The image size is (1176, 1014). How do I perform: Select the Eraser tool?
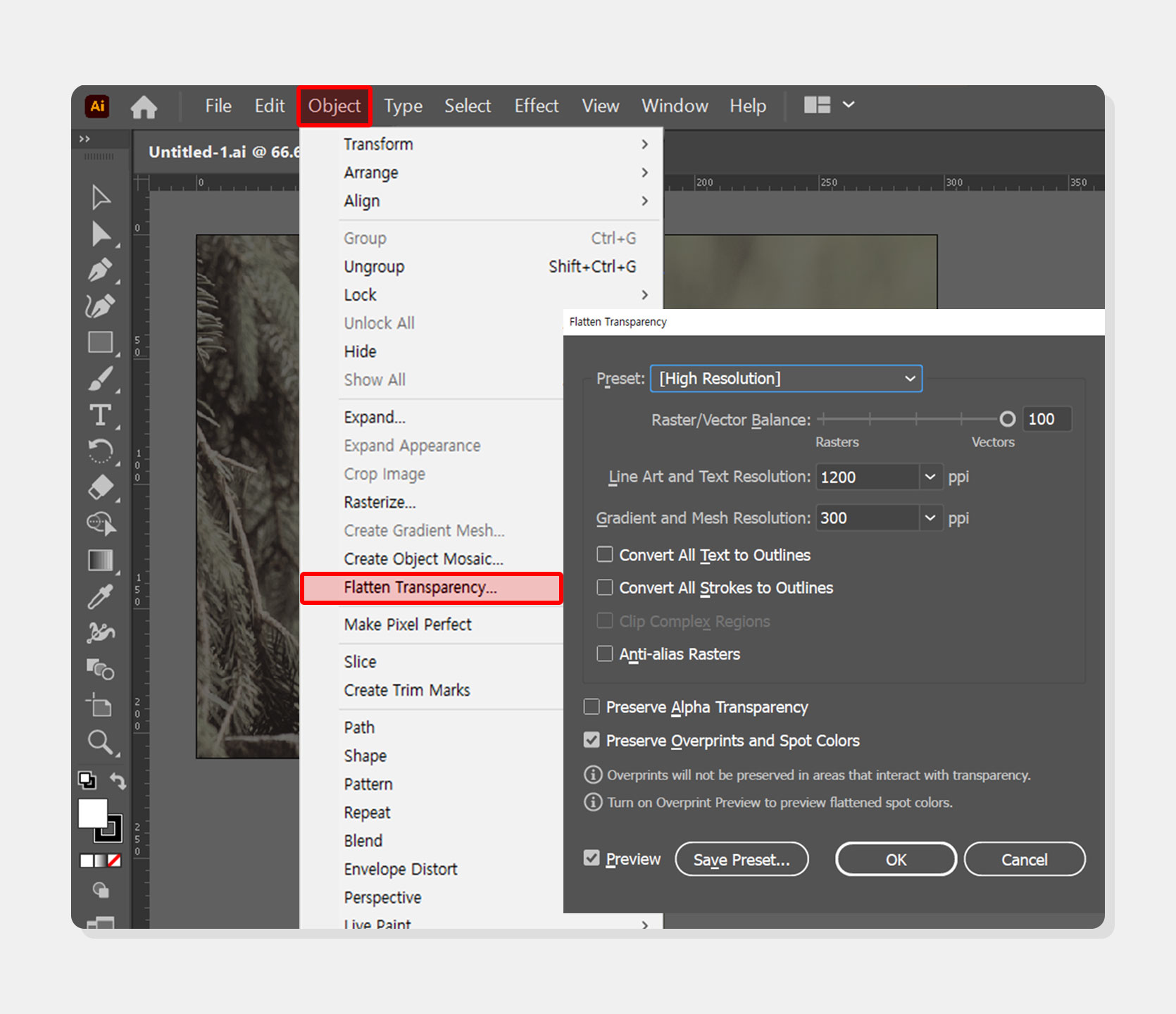click(x=101, y=487)
